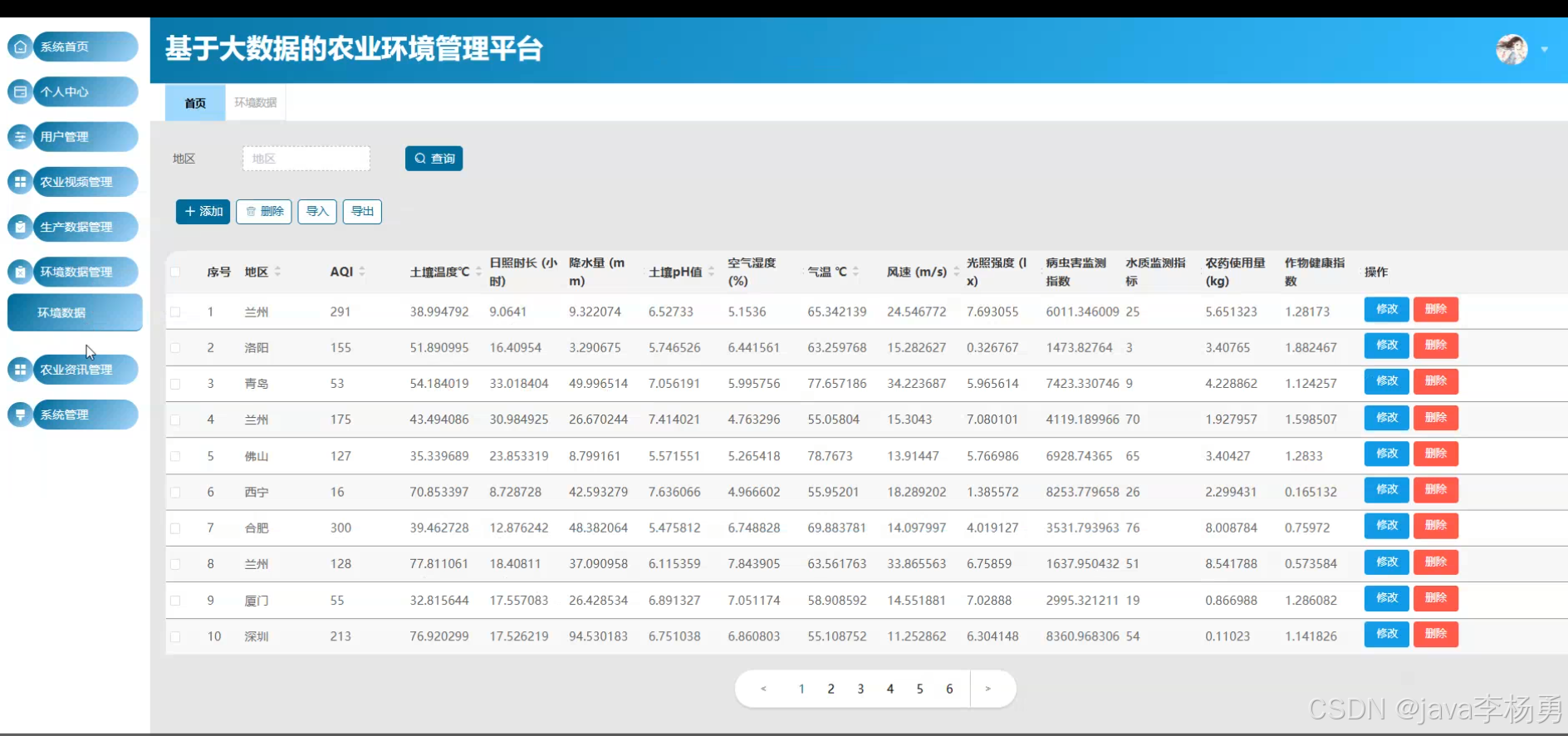Viewport: 1568px width, 736px height.
Task: Check the row 7 合肥 checkbox
Action: click(175, 527)
